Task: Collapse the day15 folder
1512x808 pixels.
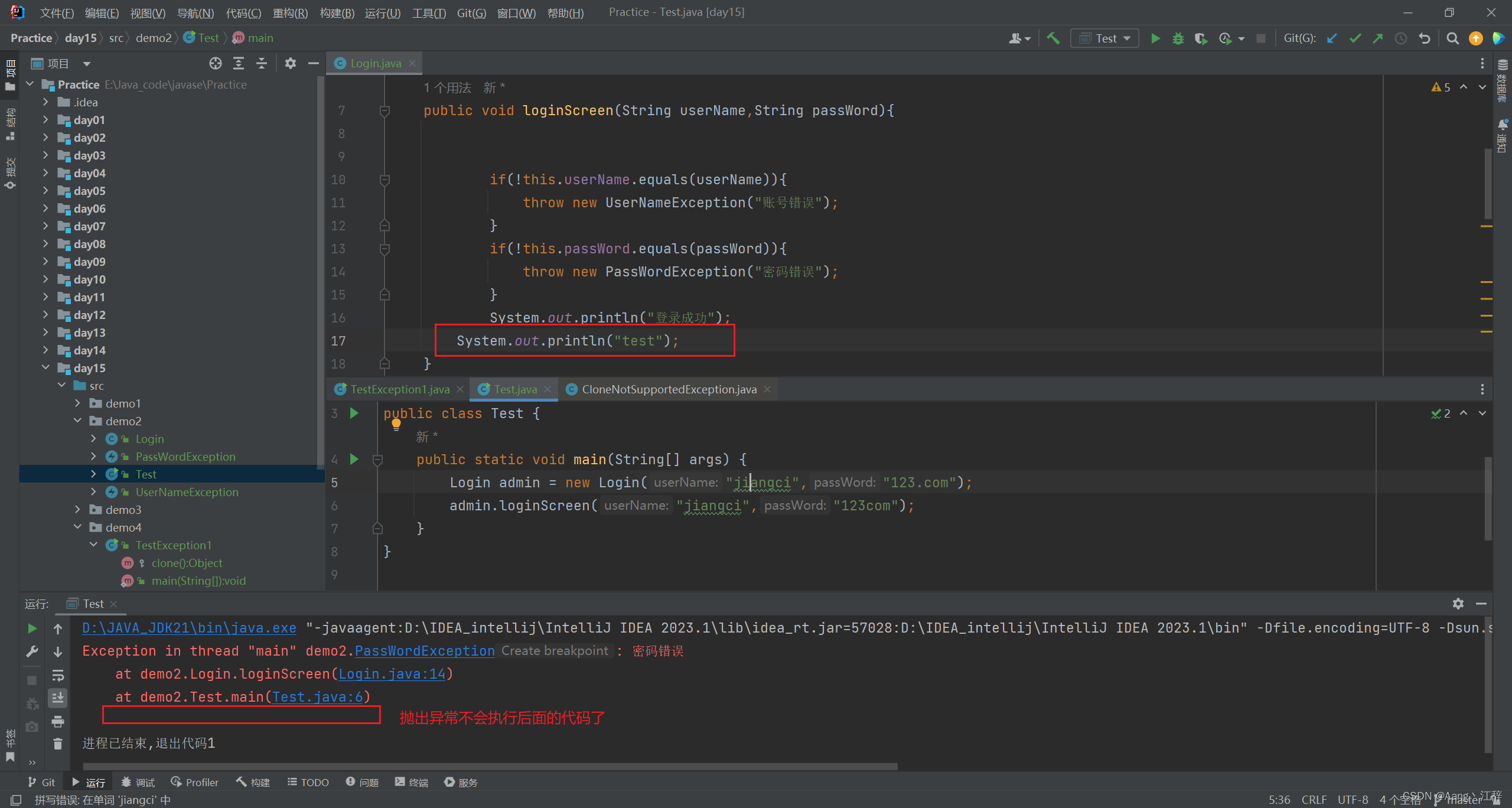Action: tap(46, 367)
